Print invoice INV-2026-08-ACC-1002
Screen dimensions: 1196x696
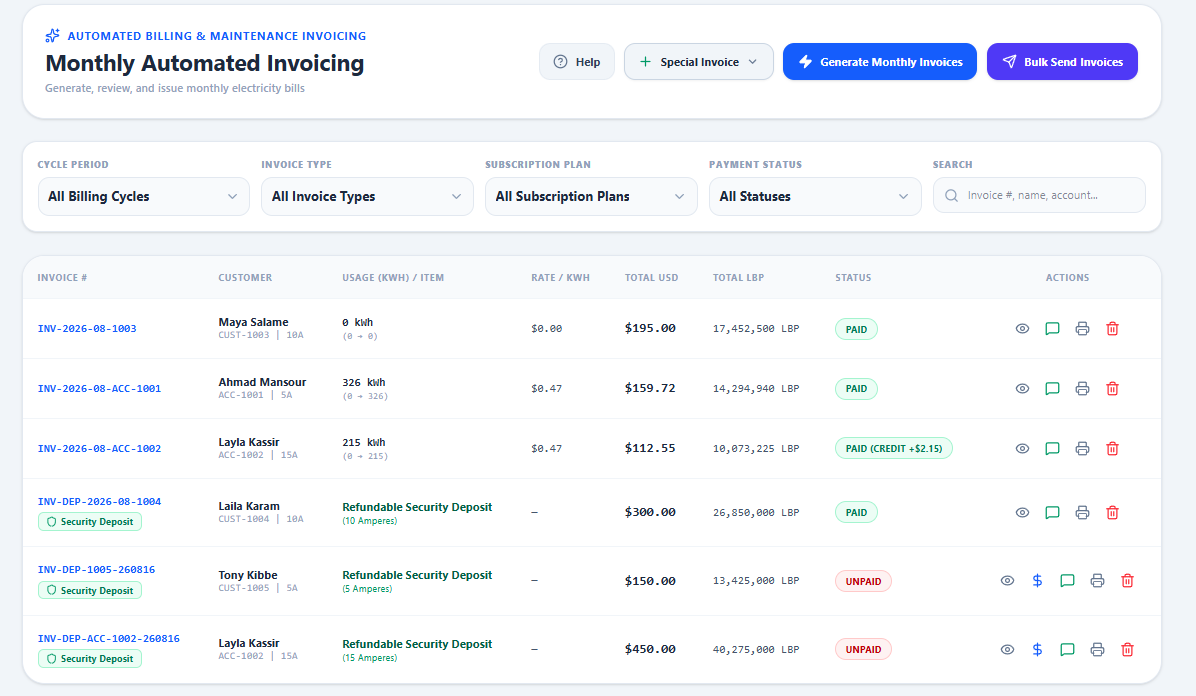coord(1082,449)
